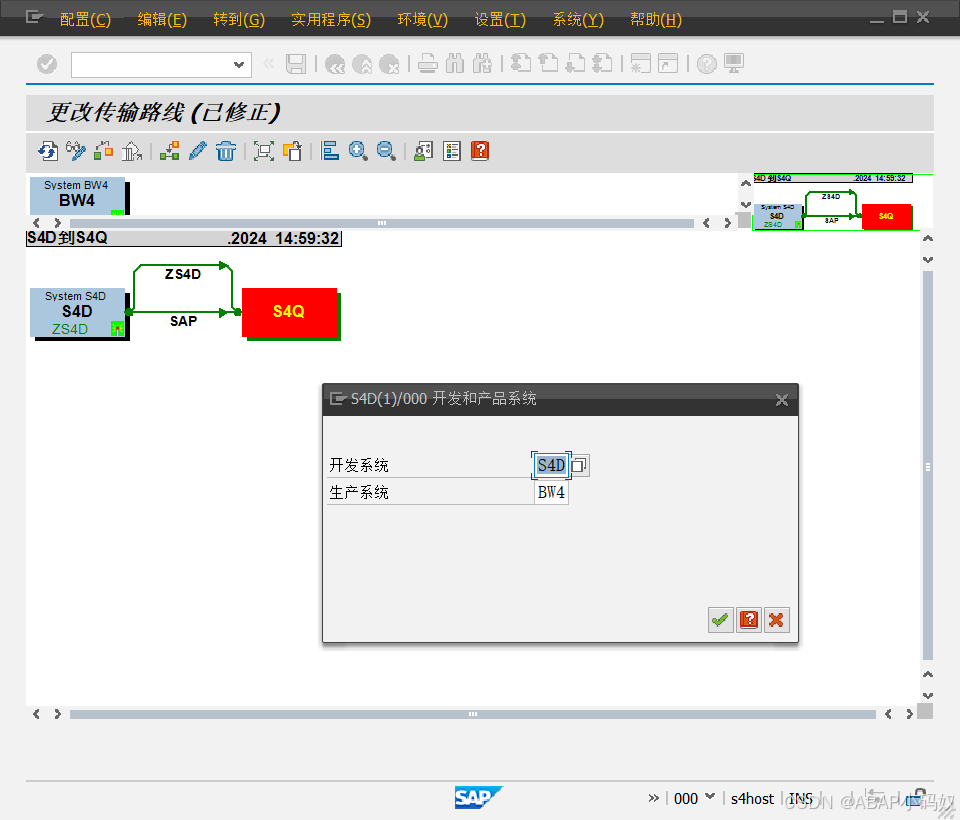Open the 系统(Y) menu
This screenshot has width=960, height=820.
click(x=578, y=20)
